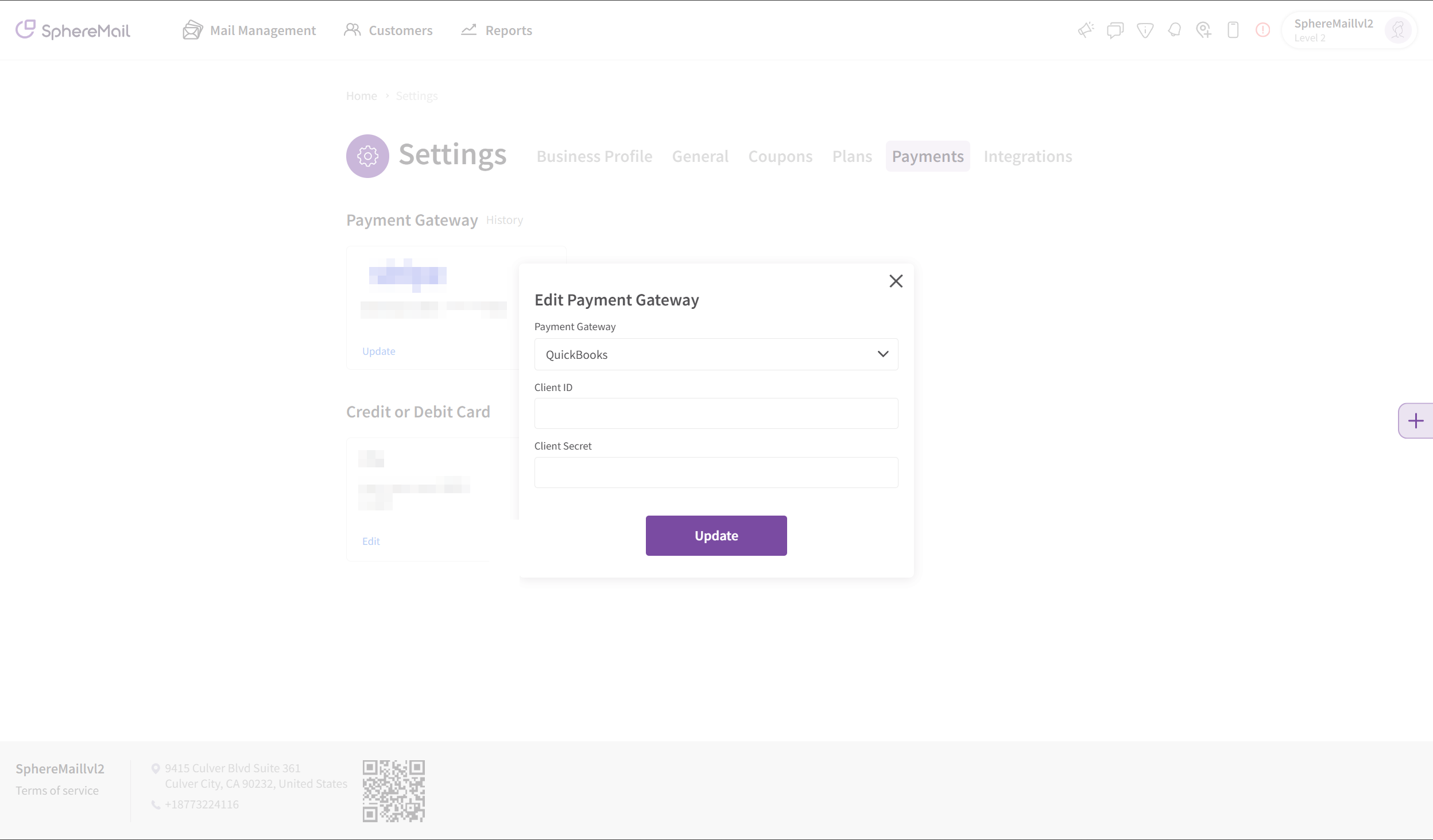
Task: Click into the Client ID field
Action: coord(716,413)
